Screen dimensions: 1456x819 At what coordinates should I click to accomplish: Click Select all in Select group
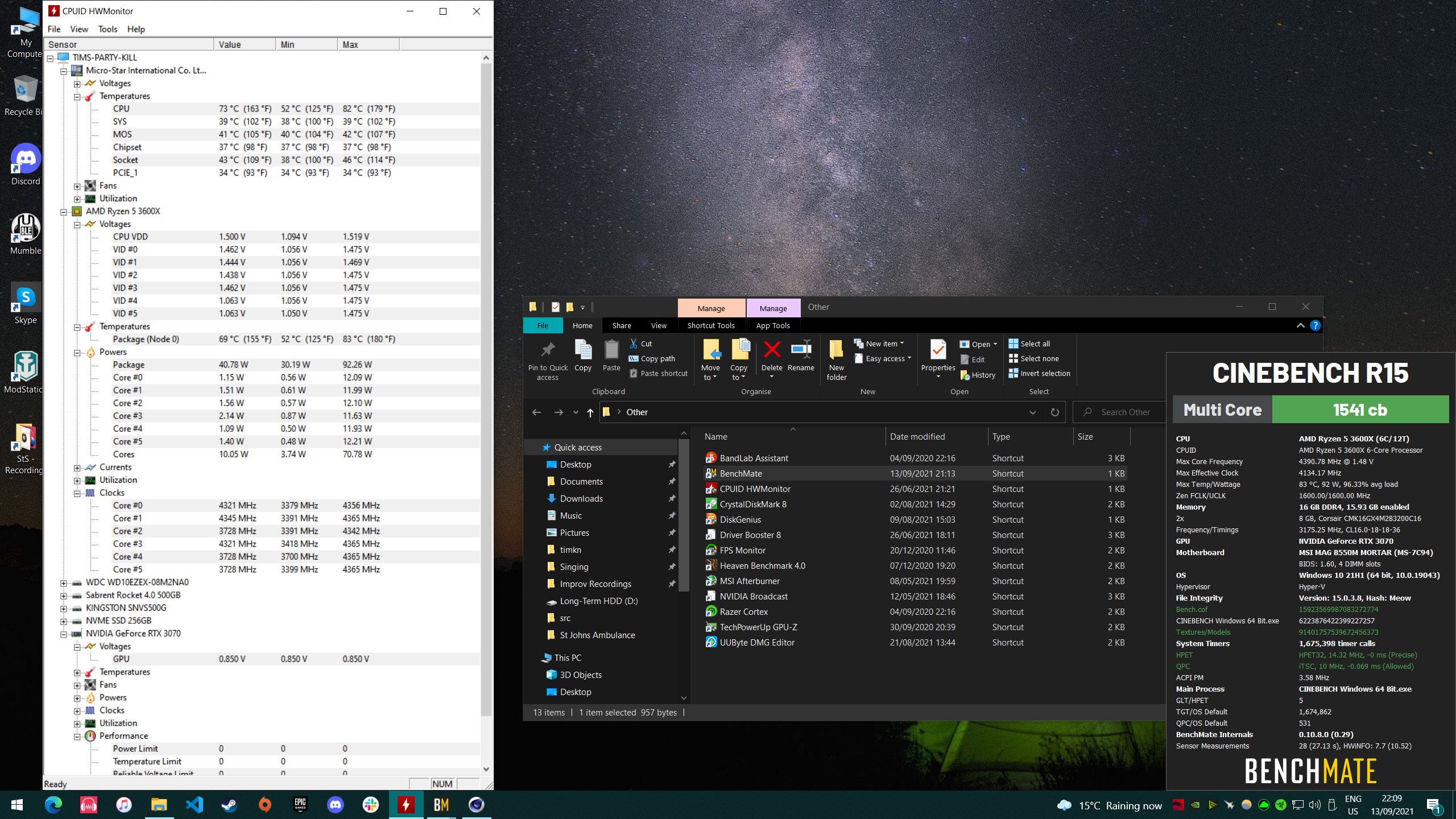[1029, 344]
